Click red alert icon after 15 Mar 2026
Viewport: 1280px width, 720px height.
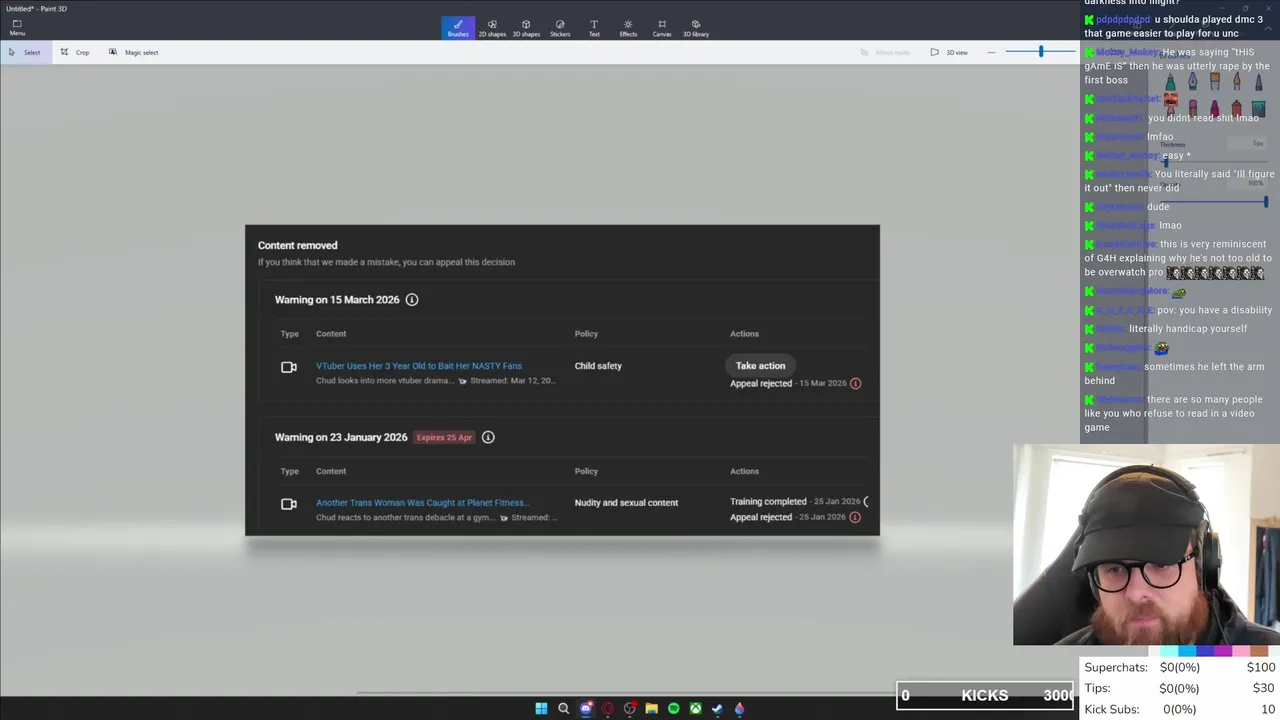(x=855, y=383)
